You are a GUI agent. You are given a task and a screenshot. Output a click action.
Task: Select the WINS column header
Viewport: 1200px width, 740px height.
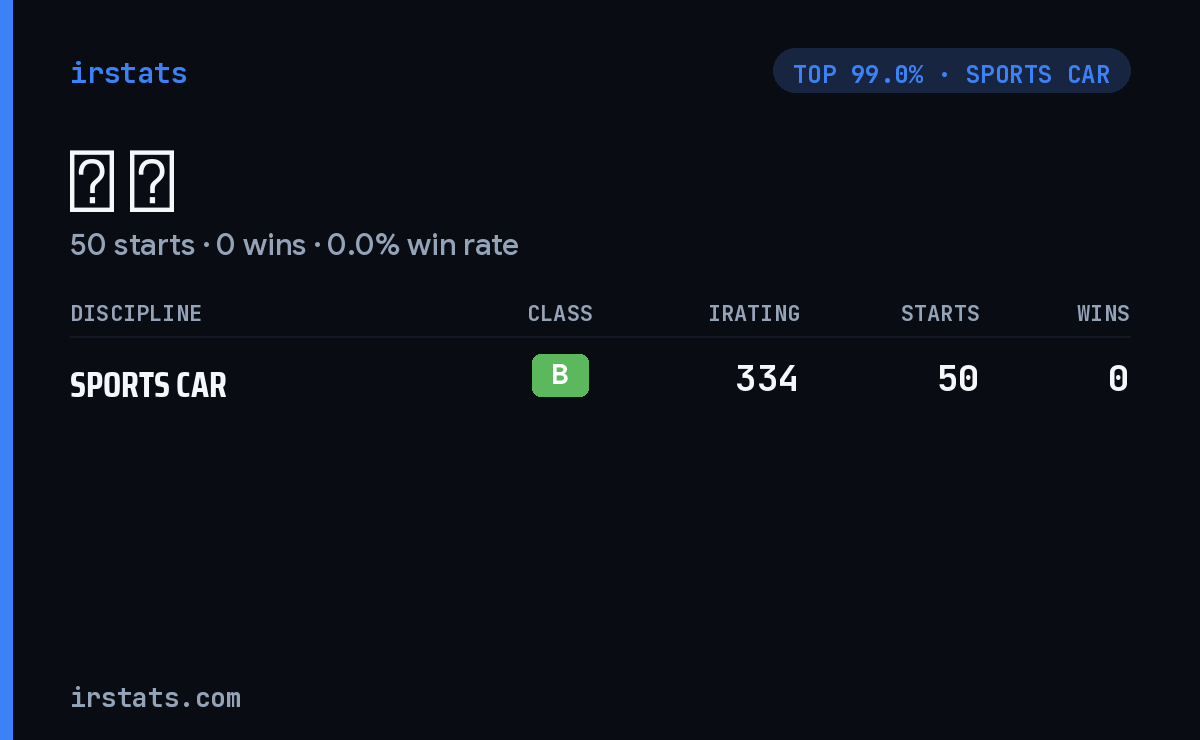click(1103, 313)
